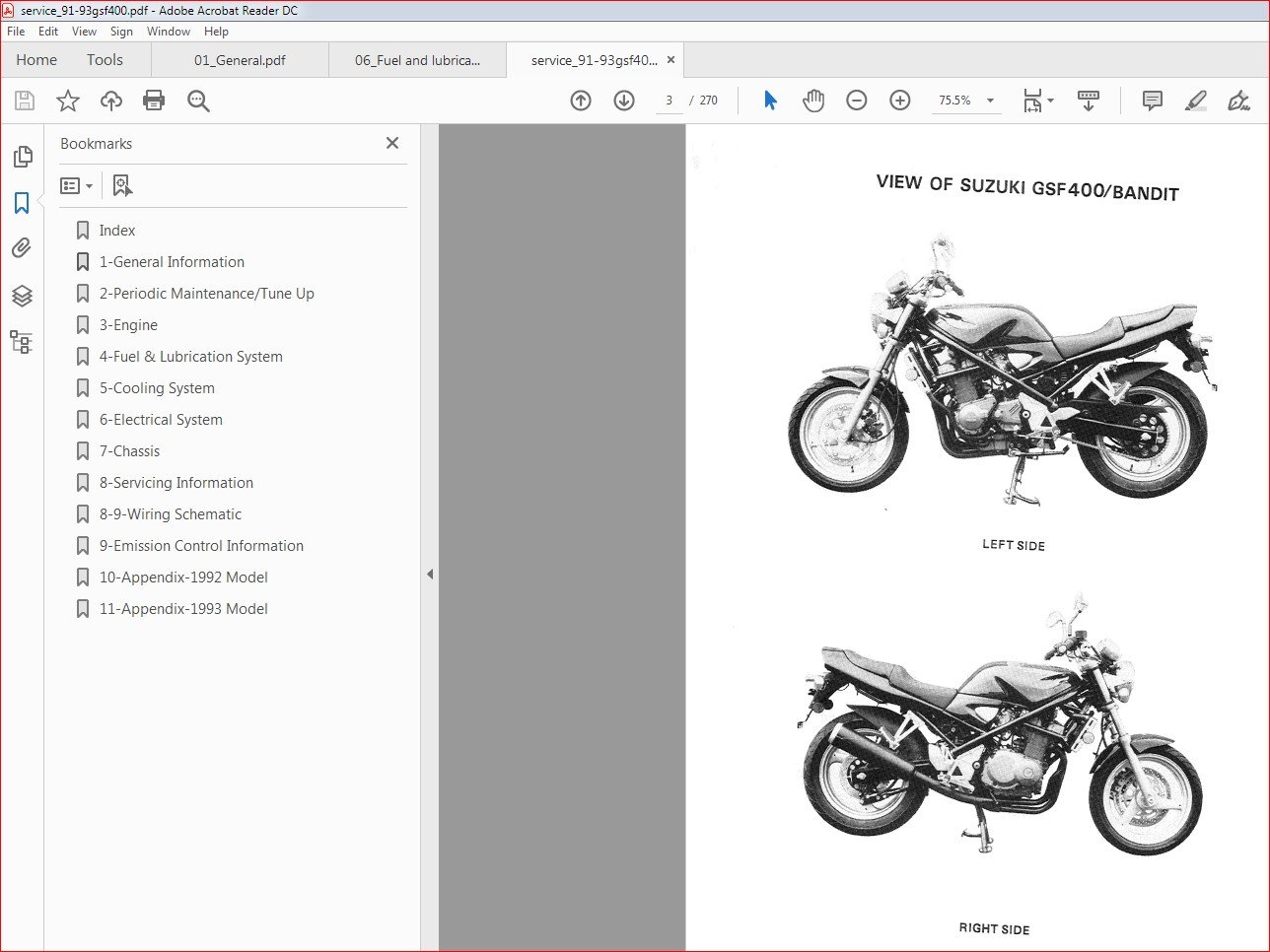Jump to 1-General Information bookmark
1270x952 pixels.
172,262
